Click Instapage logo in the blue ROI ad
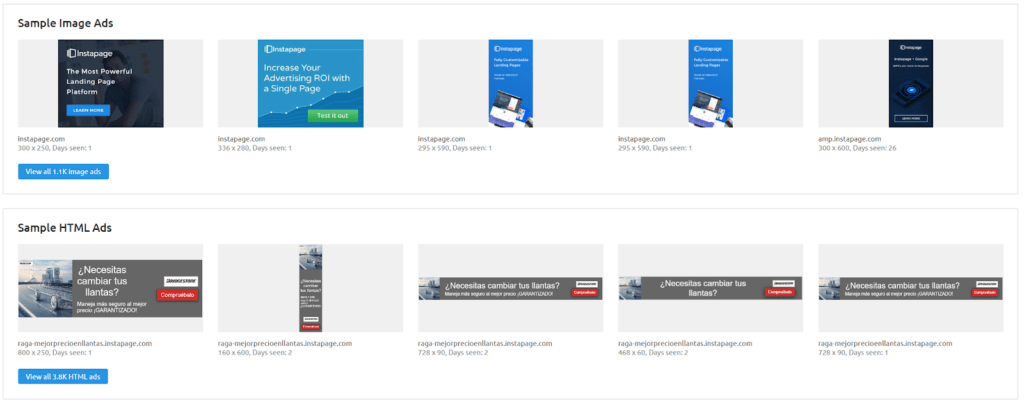 (x=283, y=49)
